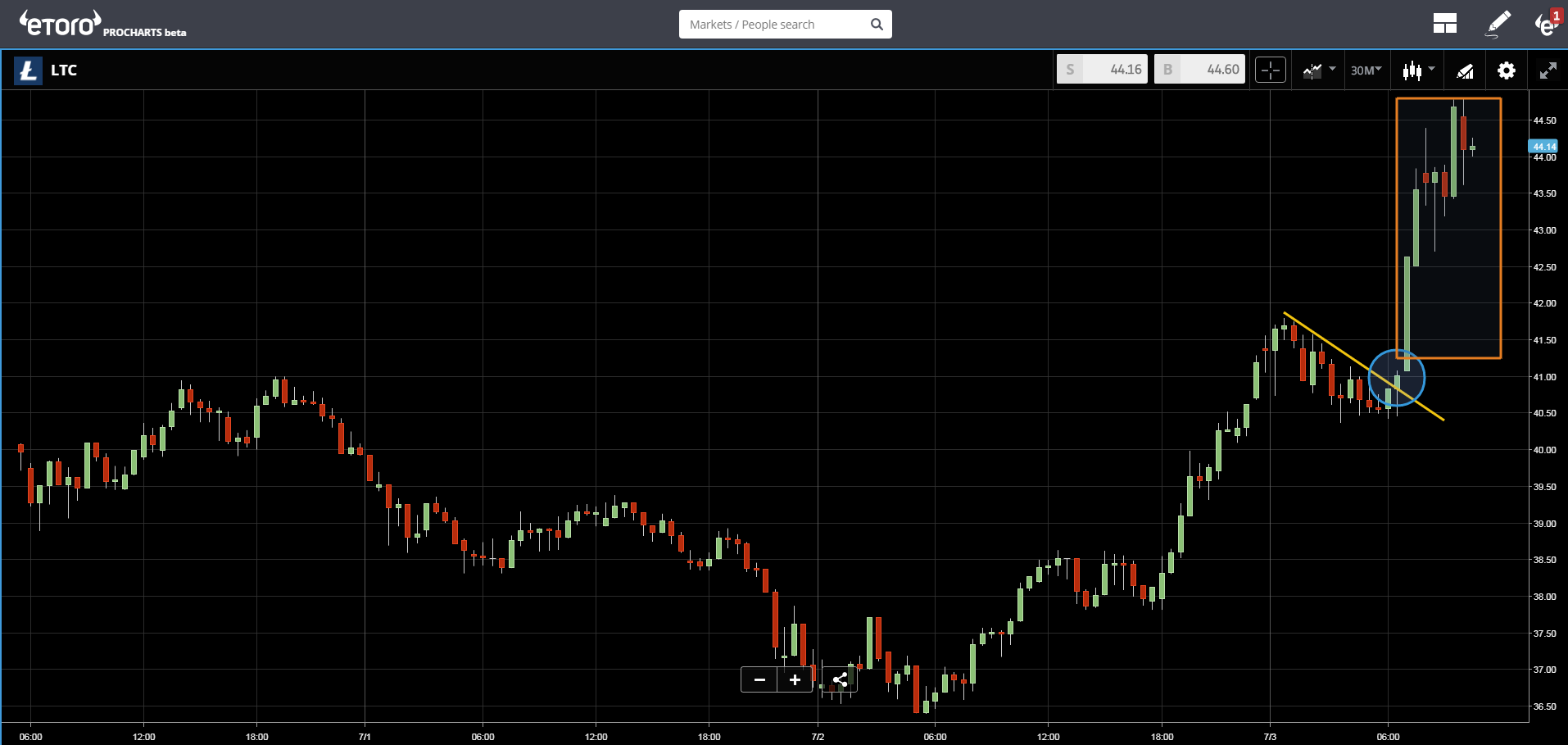
Task: Click the 7/3 date label on time axis
Action: (1270, 737)
